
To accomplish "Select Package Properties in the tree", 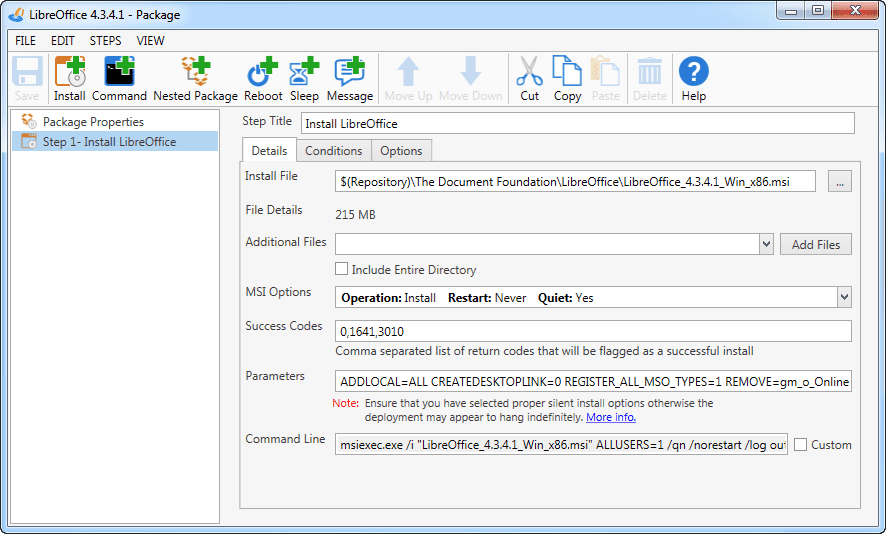I will click(93, 121).
